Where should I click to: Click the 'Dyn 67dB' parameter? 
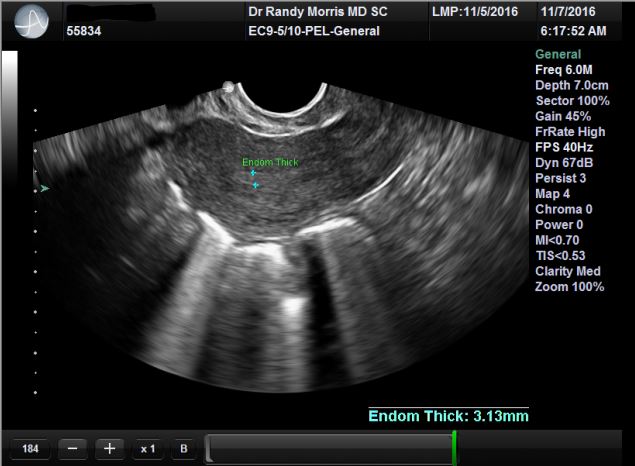pyautogui.click(x=564, y=163)
